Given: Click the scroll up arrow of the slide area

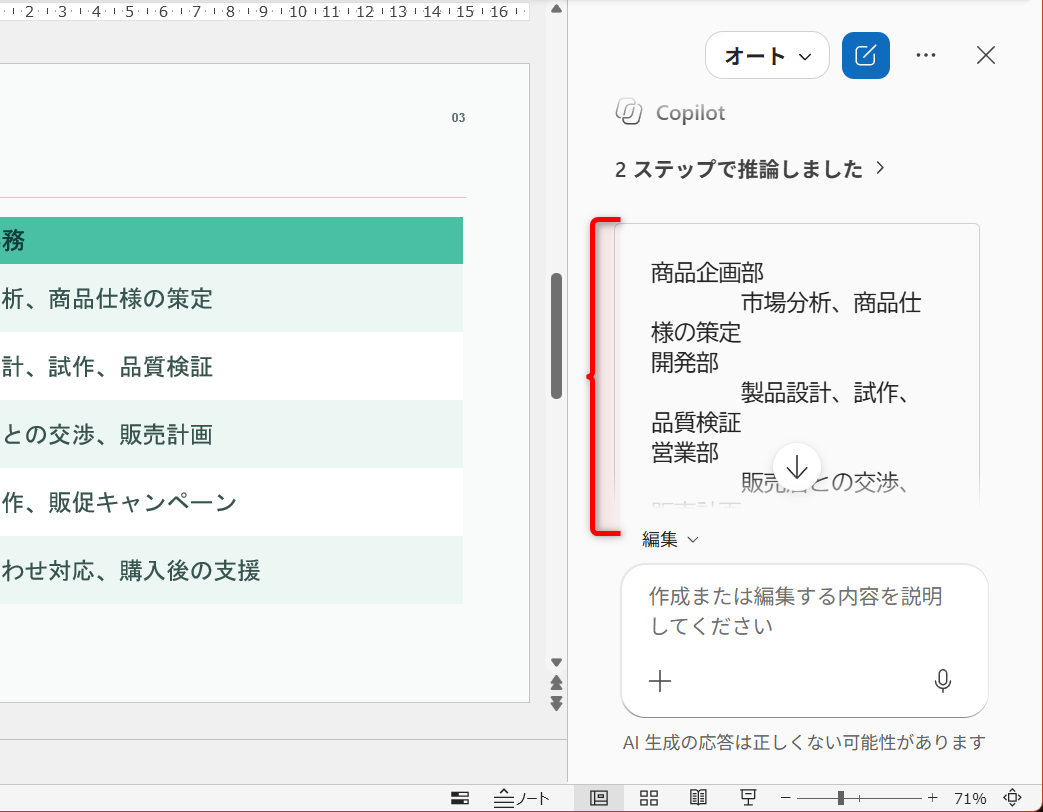Looking at the screenshot, I should point(557,9).
